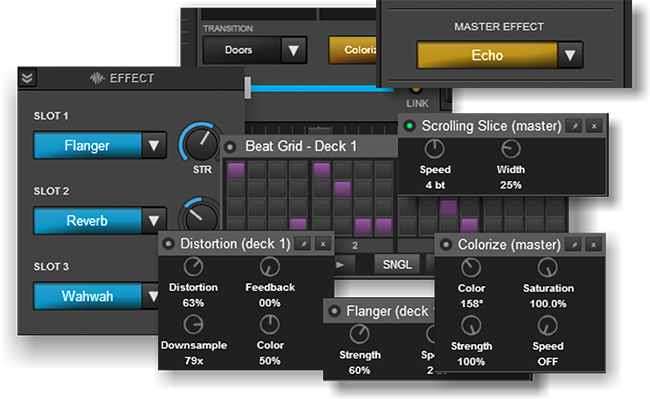Close the Scrolling Slice (master) window

point(594,126)
